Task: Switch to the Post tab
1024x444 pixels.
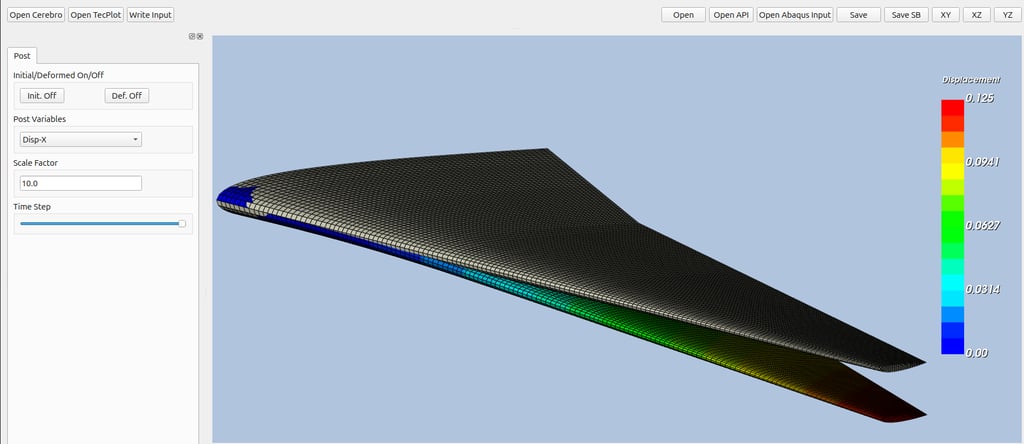Action: 22,56
